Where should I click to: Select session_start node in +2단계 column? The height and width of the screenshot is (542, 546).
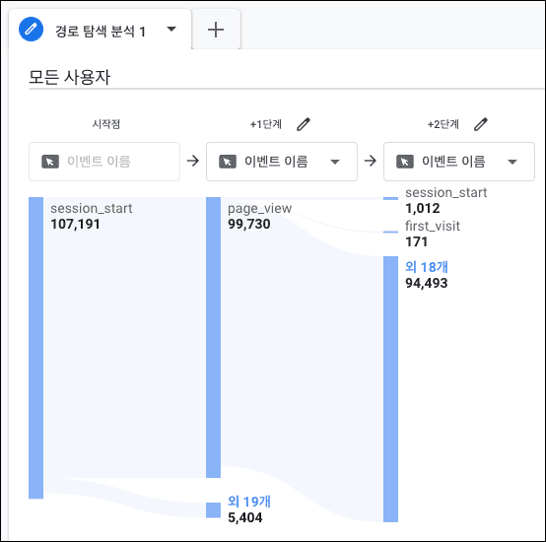[446, 193]
